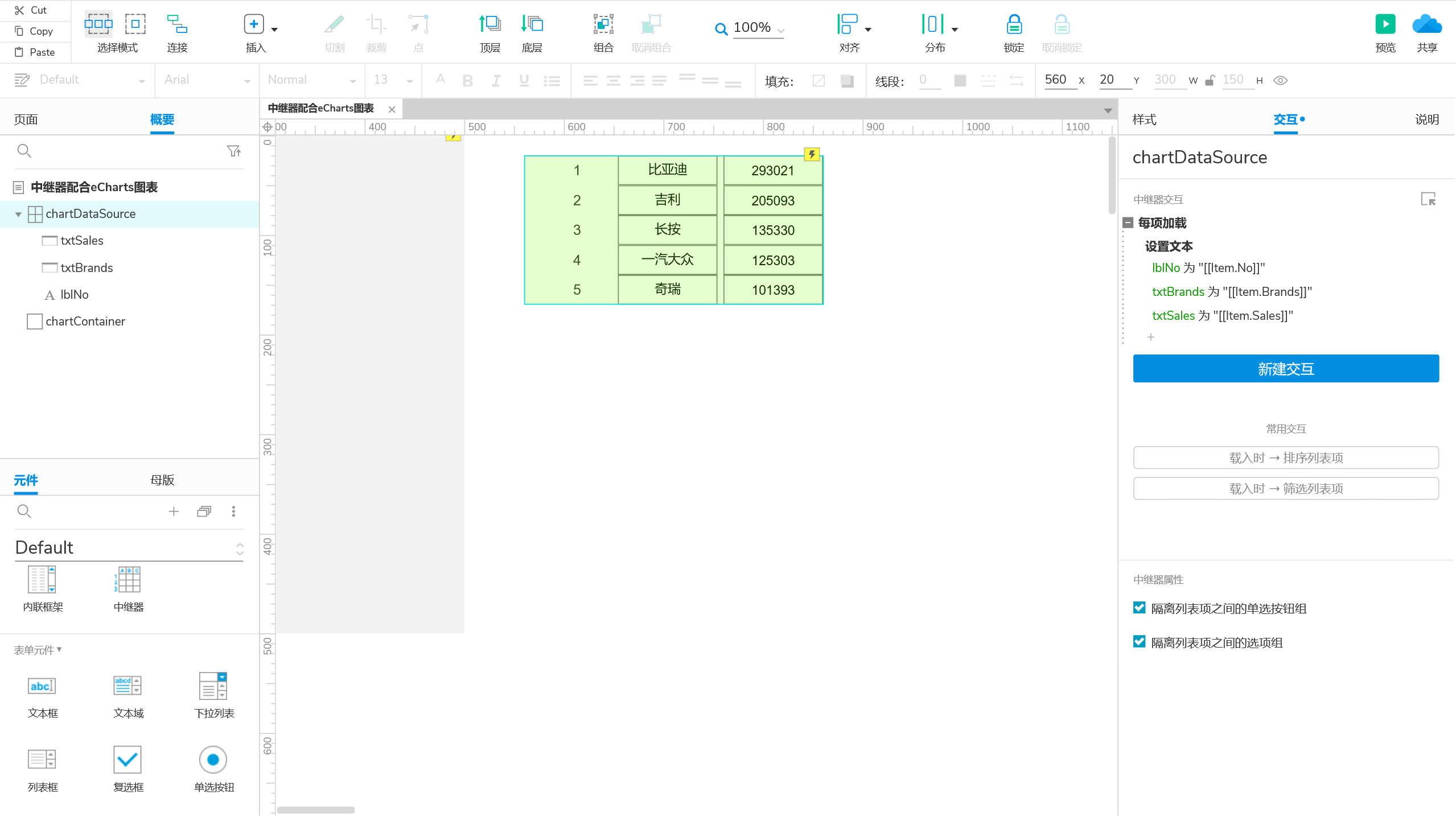Open the library three-dot options menu

[x=233, y=512]
